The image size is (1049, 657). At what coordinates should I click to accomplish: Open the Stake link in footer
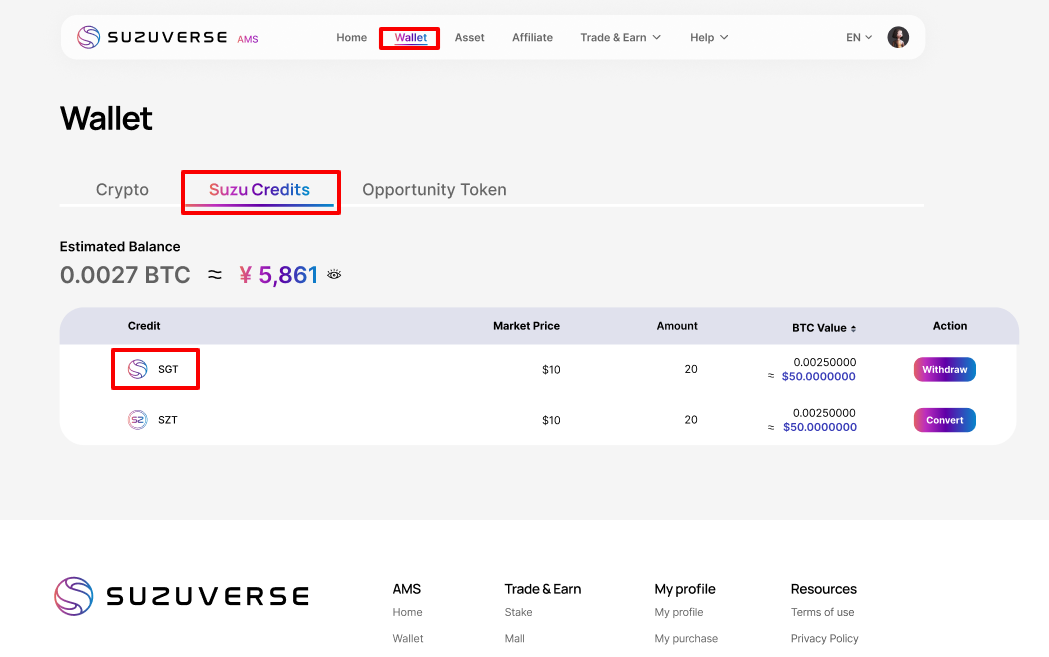(x=518, y=612)
